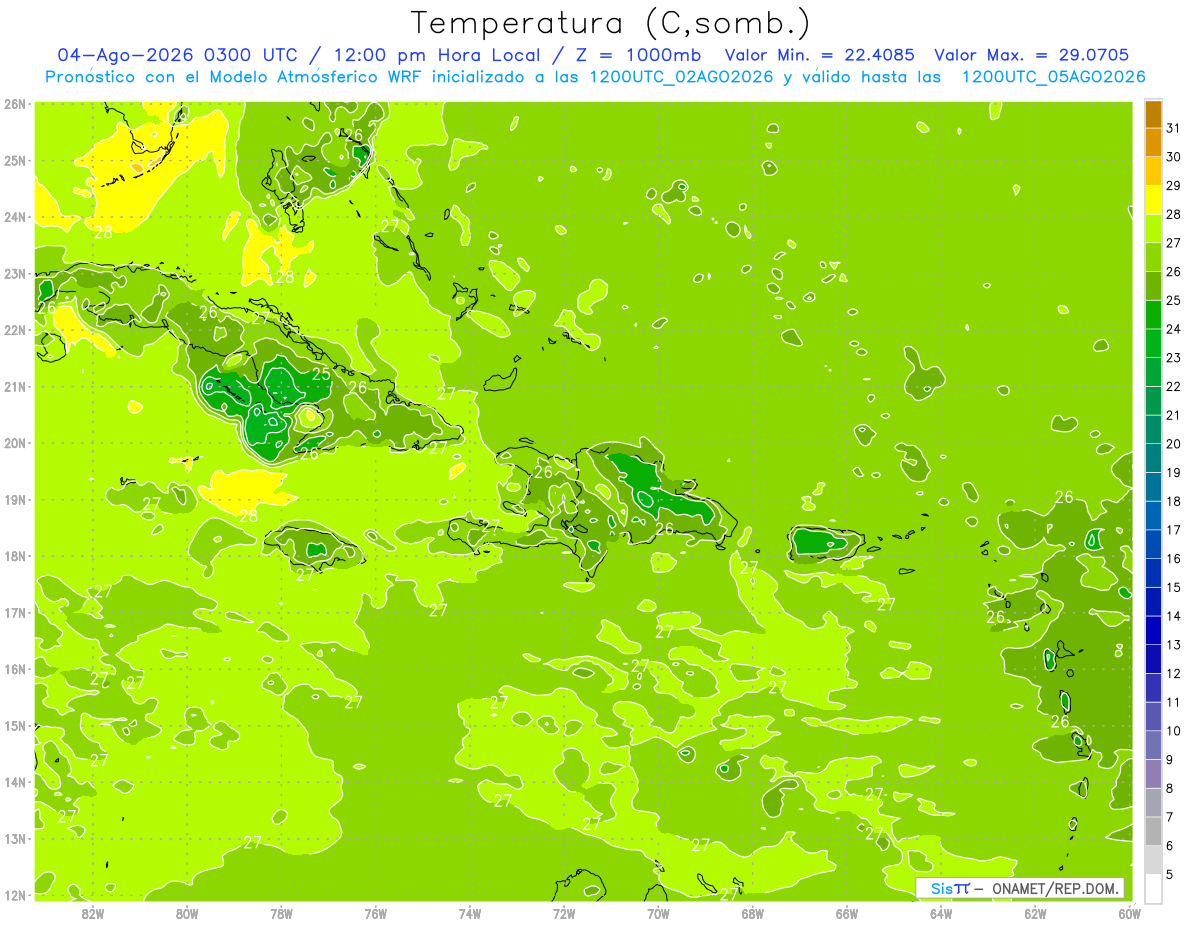Screen dimensions: 1200x927
Task: Click the 76W longitude axis label
Action: (x=376, y=913)
